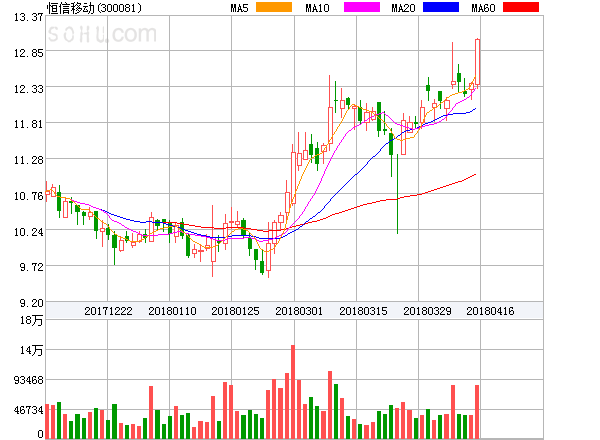Click the 9.20 price axis label
The image size is (600, 440).
click(31, 303)
